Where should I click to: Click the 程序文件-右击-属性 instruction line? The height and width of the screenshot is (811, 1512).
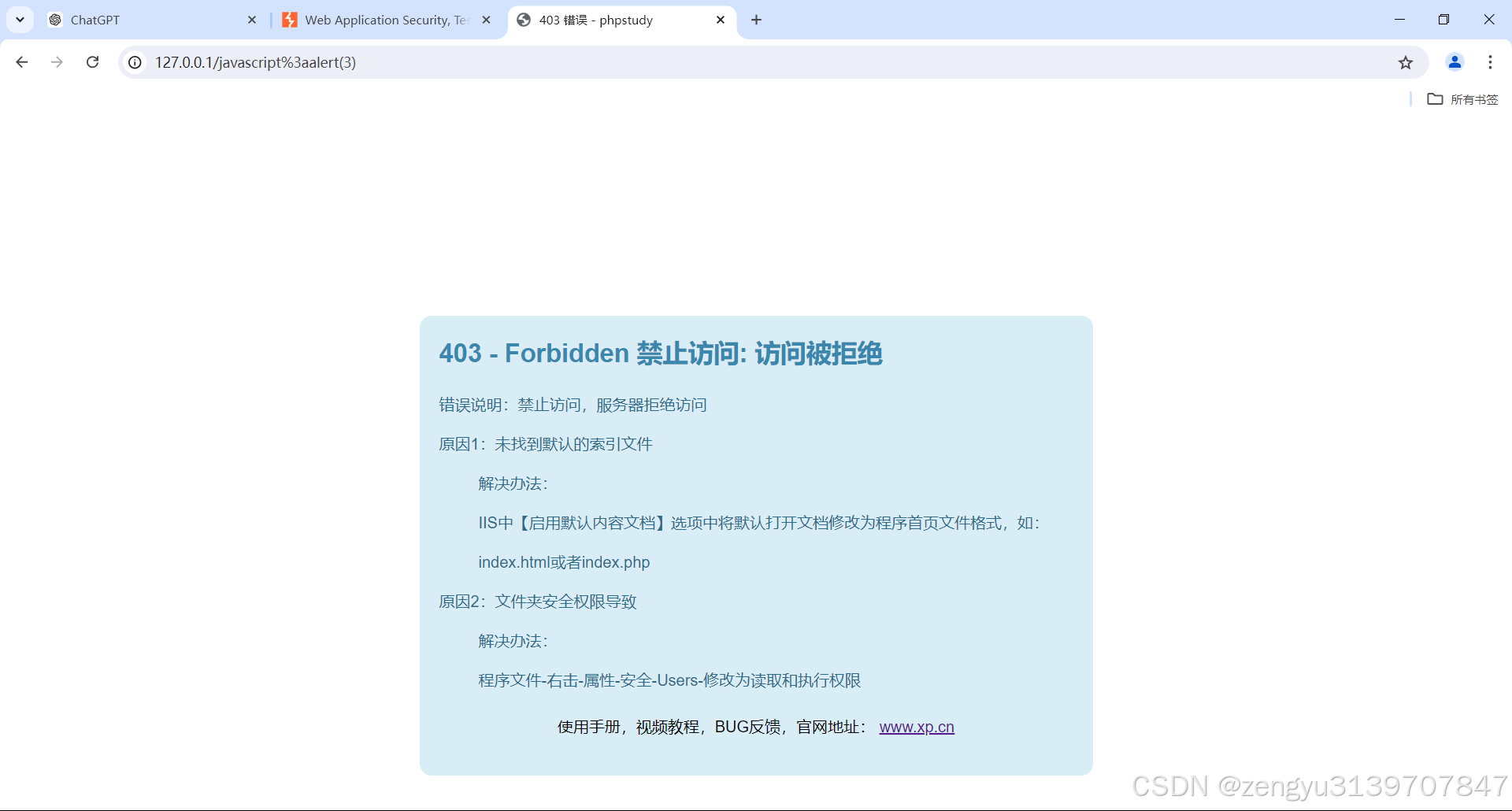coord(669,680)
